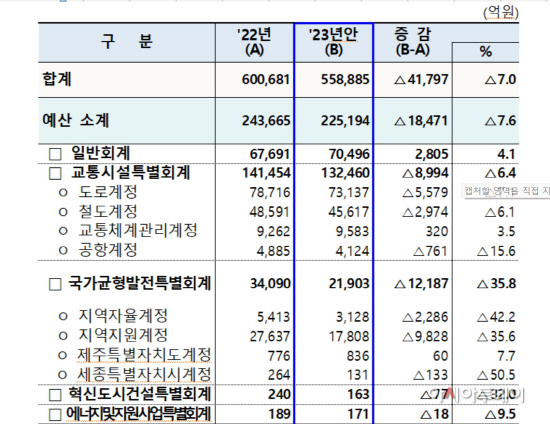The width and height of the screenshot is (550, 424).
Task: Click the 구 분 header cell
Action: pos(127,43)
